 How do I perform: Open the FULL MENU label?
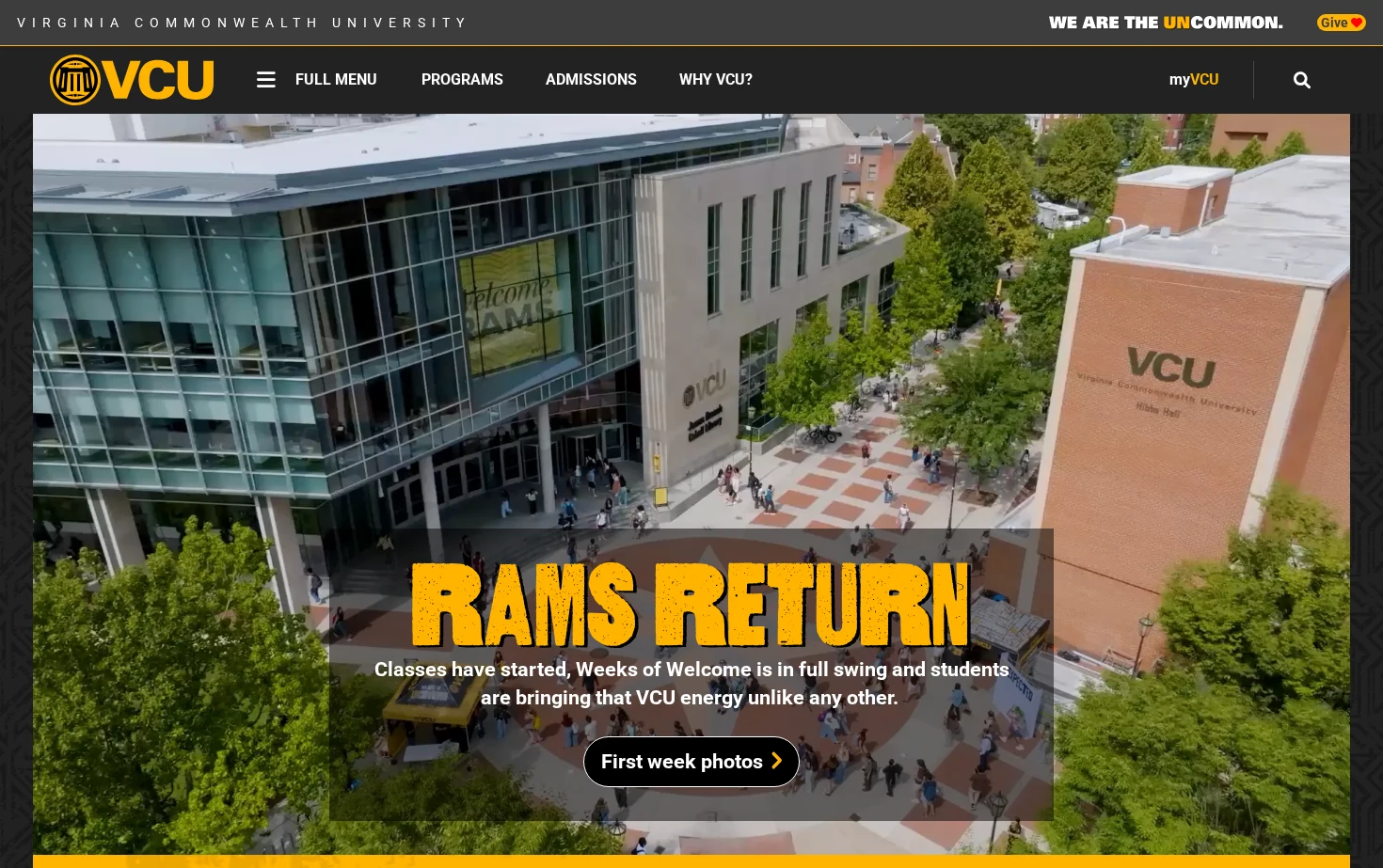pos(336,80)
